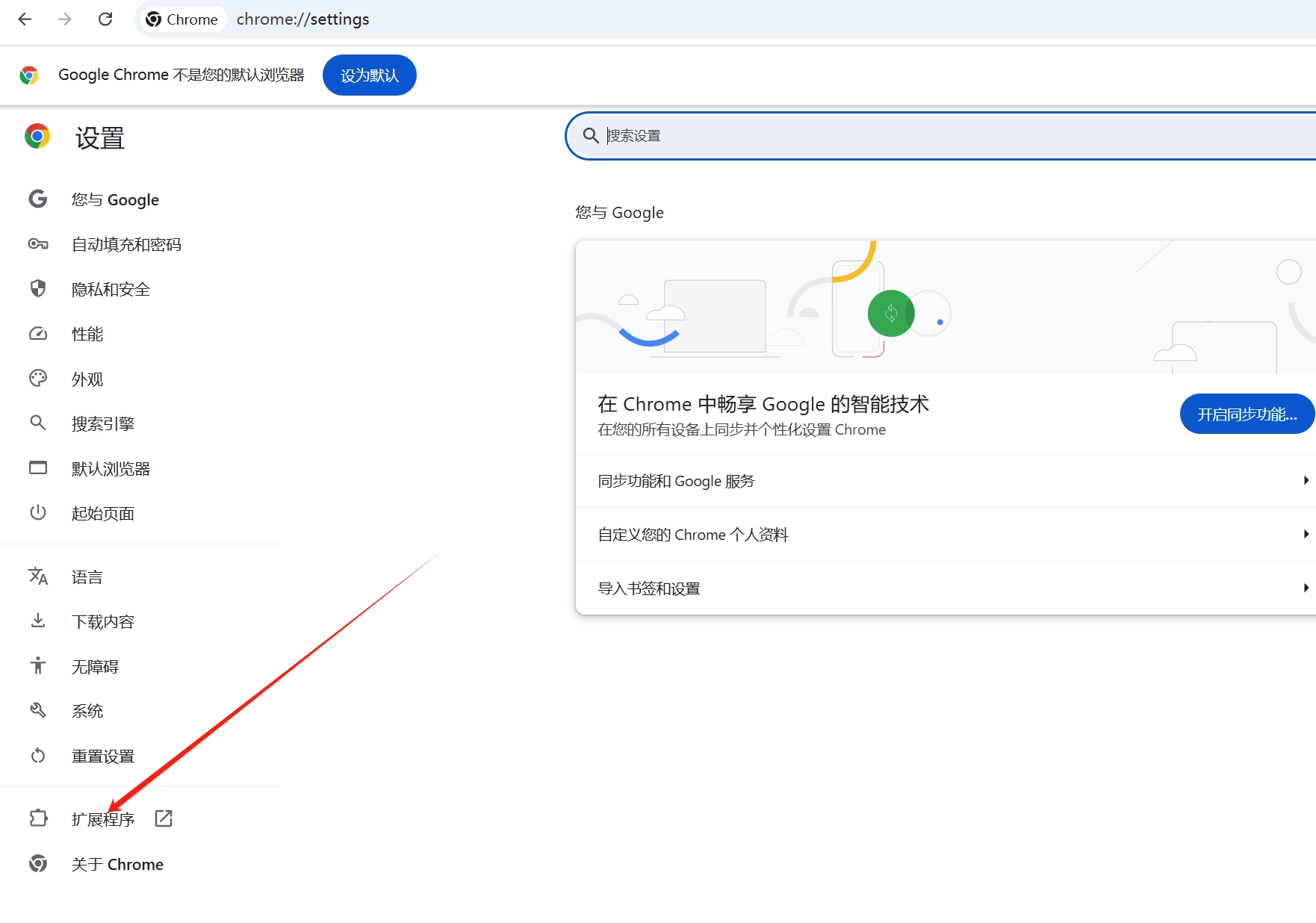Click the Chrome logo beside 设置 title

coord(37,137)
